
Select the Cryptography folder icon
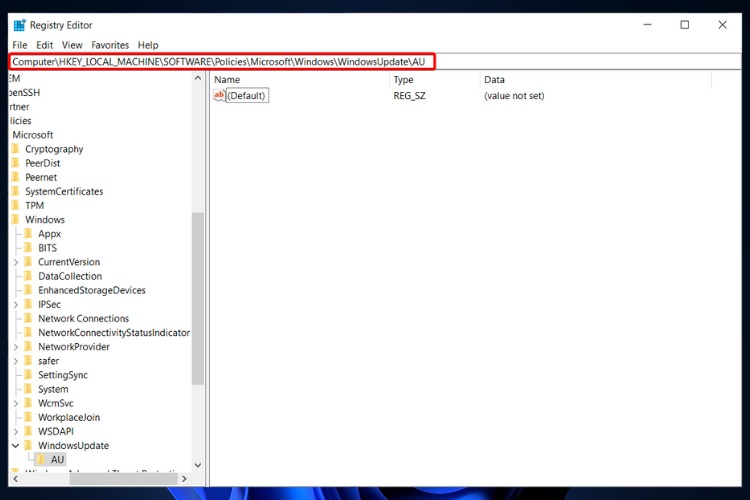pyautogui.click(x=15, y=149)
